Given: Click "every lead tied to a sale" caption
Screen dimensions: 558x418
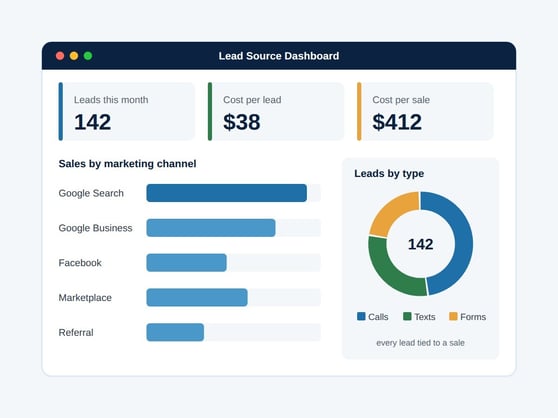Looking at the screenshot, I should pyautogui.click(x=420, y=343).
